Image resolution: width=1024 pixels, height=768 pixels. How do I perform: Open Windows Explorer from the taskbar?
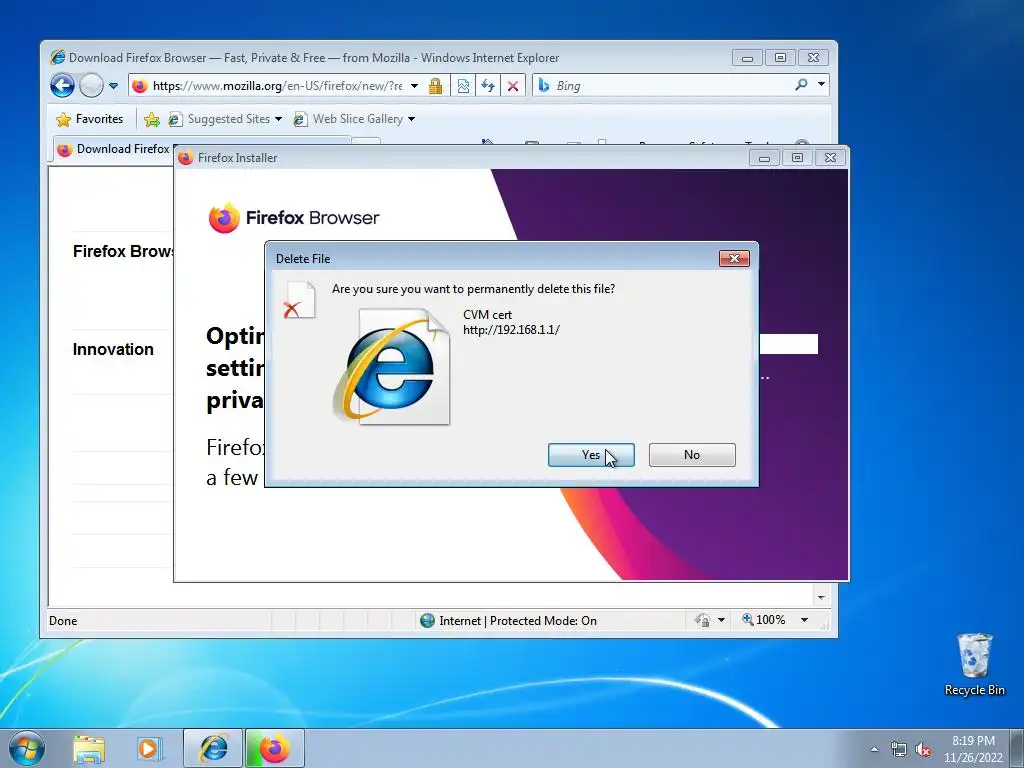click(x=89, y=749)
